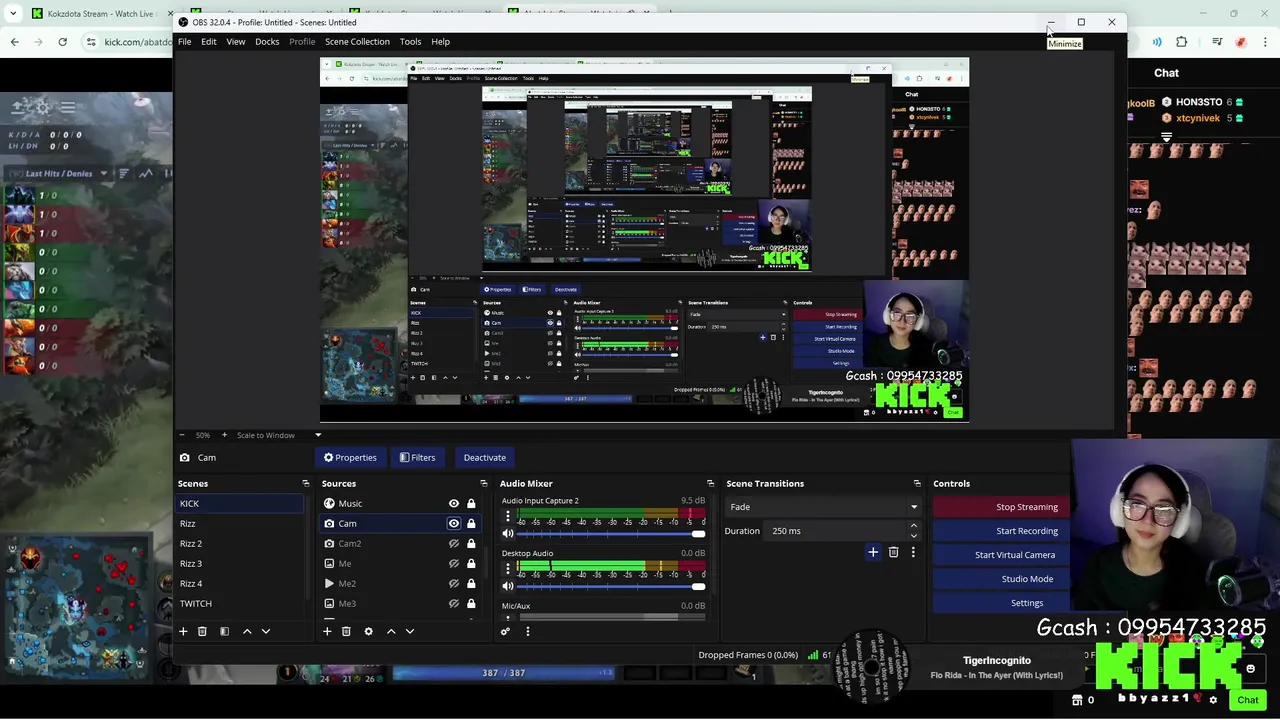Zoom out preview with minus icon

tap(182, 435)
